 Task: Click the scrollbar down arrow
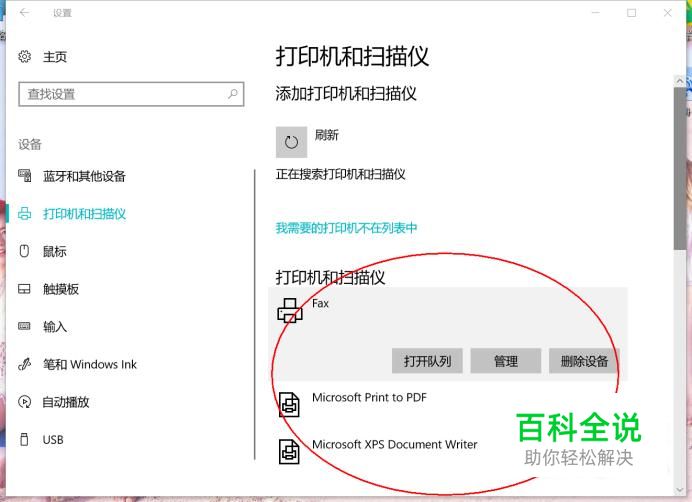point(679,489)
